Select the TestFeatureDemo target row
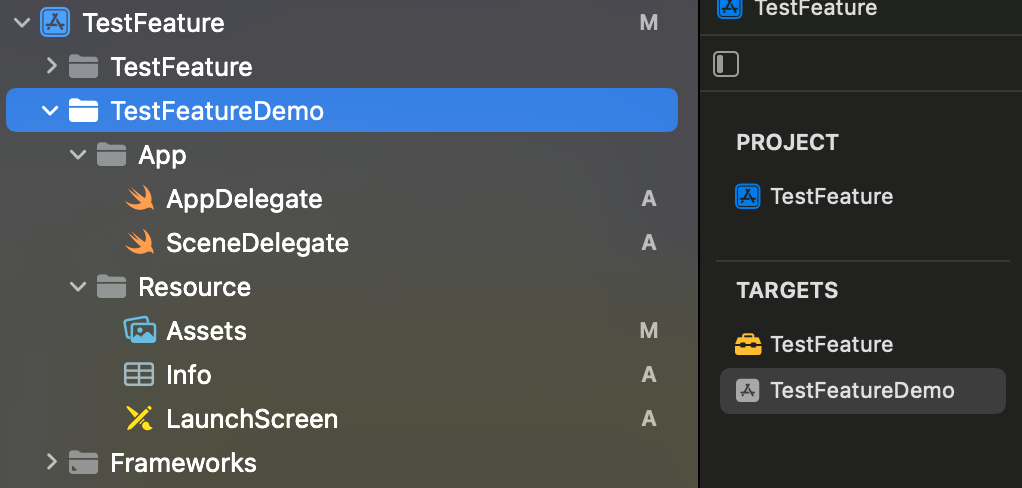Viewport: 1022px width, 488px height. (x=862, y=391)
